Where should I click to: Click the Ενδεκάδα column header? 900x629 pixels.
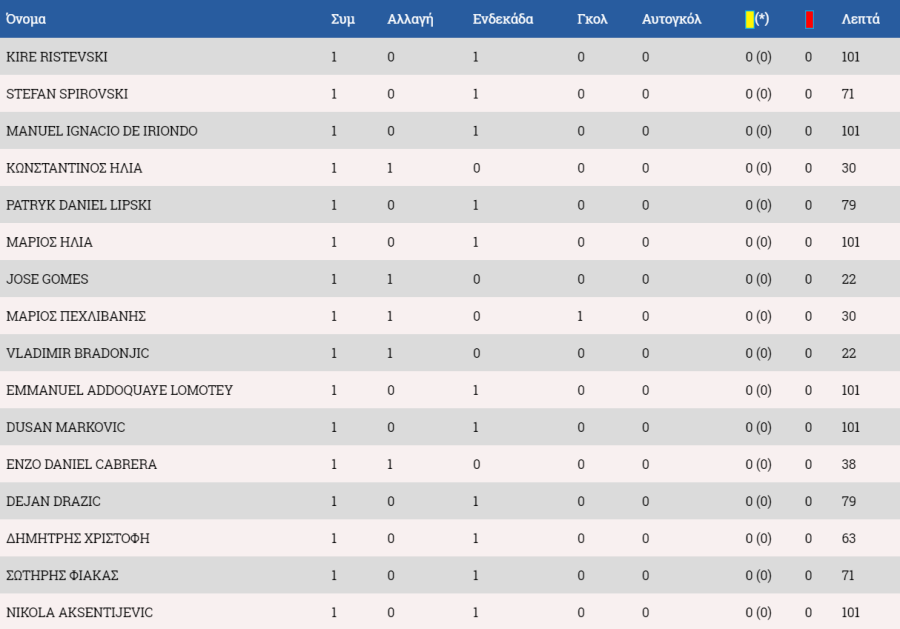(x=503, y=20)
